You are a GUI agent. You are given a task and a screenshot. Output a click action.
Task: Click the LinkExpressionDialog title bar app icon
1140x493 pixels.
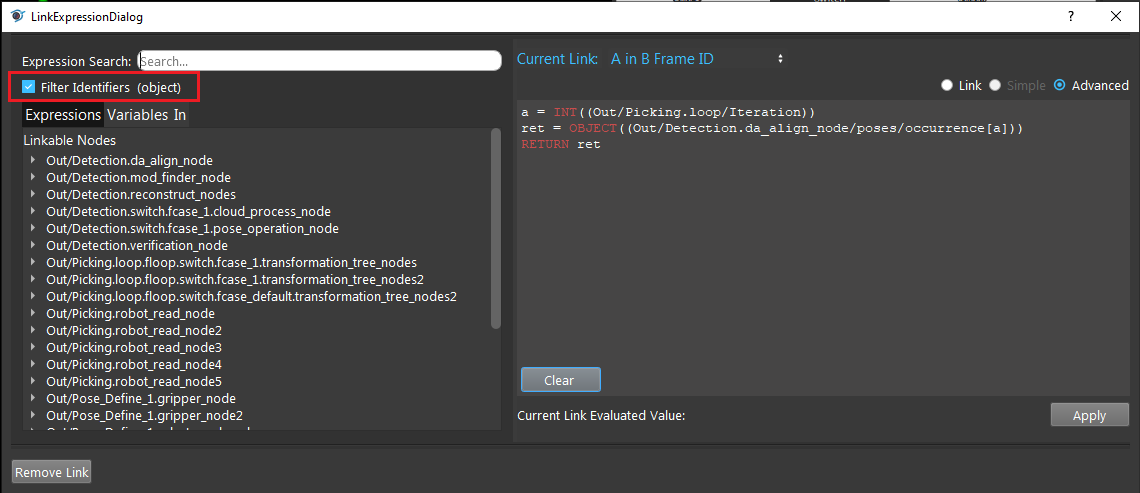[x=17, y=17]
